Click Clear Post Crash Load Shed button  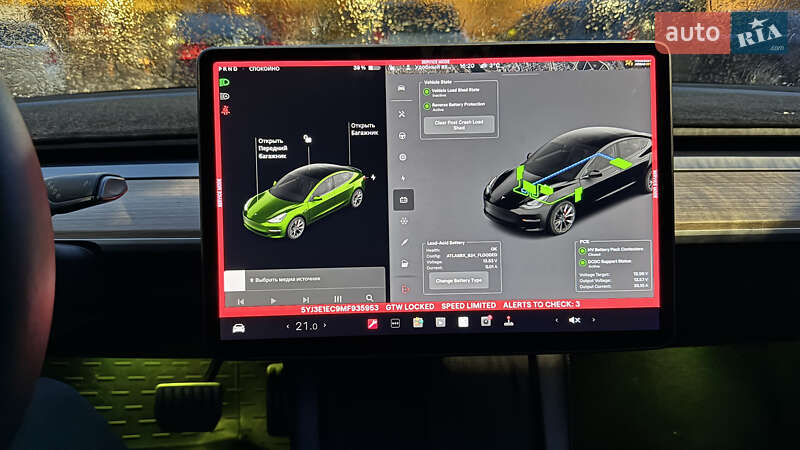459,125
